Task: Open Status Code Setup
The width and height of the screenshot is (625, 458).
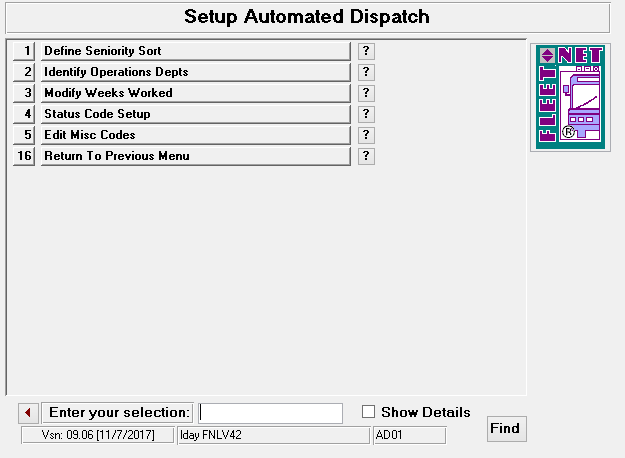Action: (x=195, y=114)
